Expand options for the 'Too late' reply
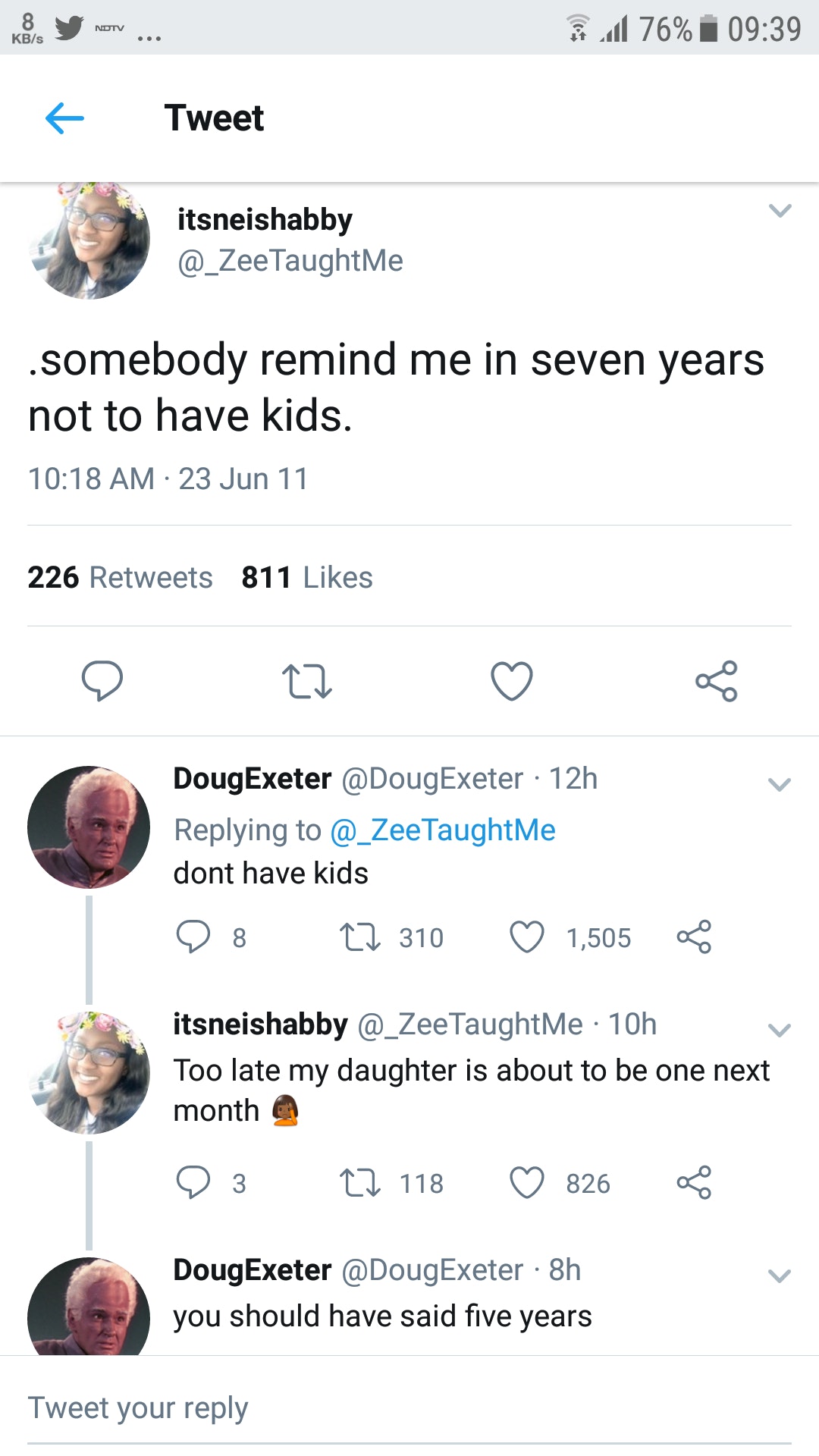Image resolution: width=819 pixels, height=1456 pixels. coord(780,1030)
